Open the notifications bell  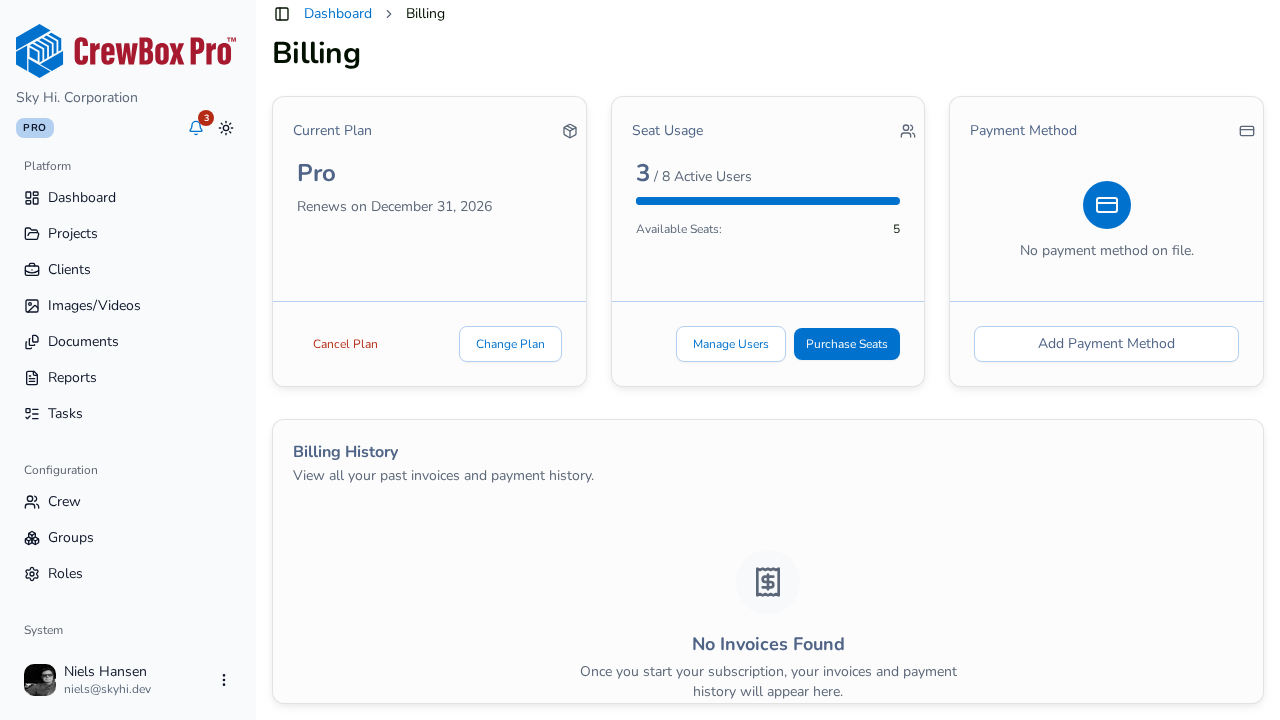(x=196, y=128)
